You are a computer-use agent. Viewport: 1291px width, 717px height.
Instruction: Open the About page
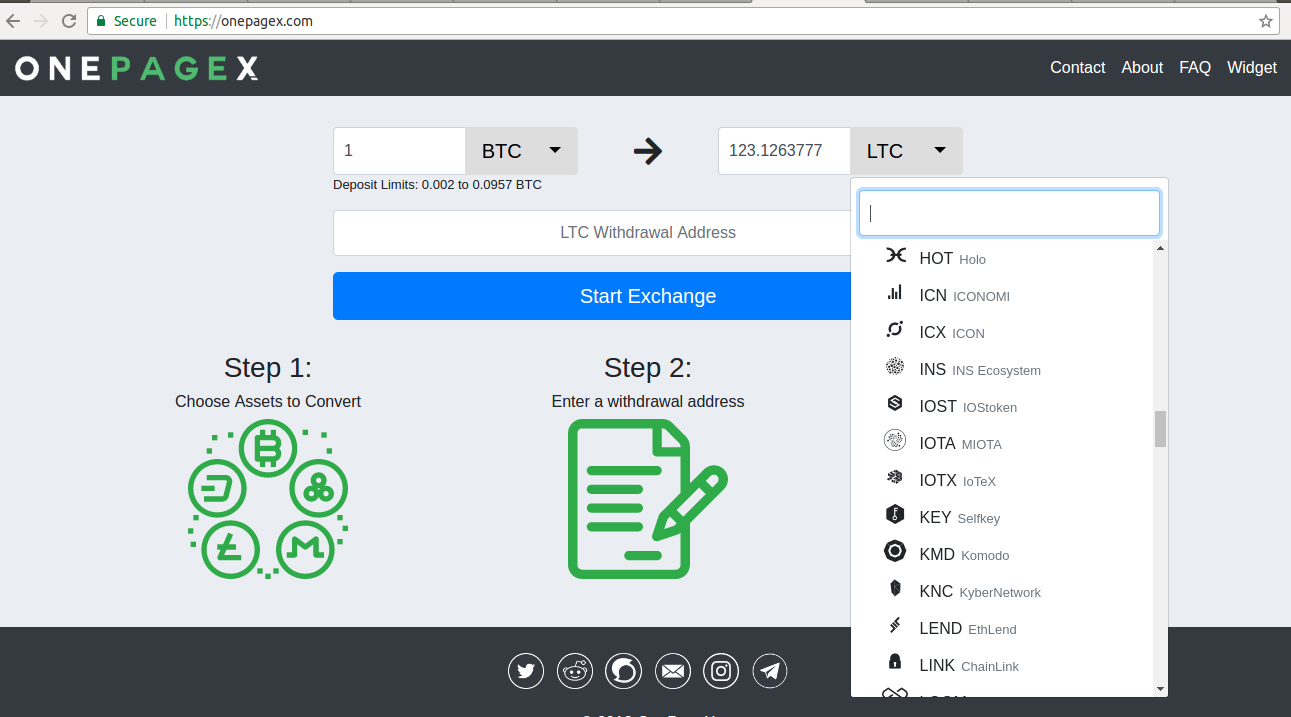[x=1142, y=67]
